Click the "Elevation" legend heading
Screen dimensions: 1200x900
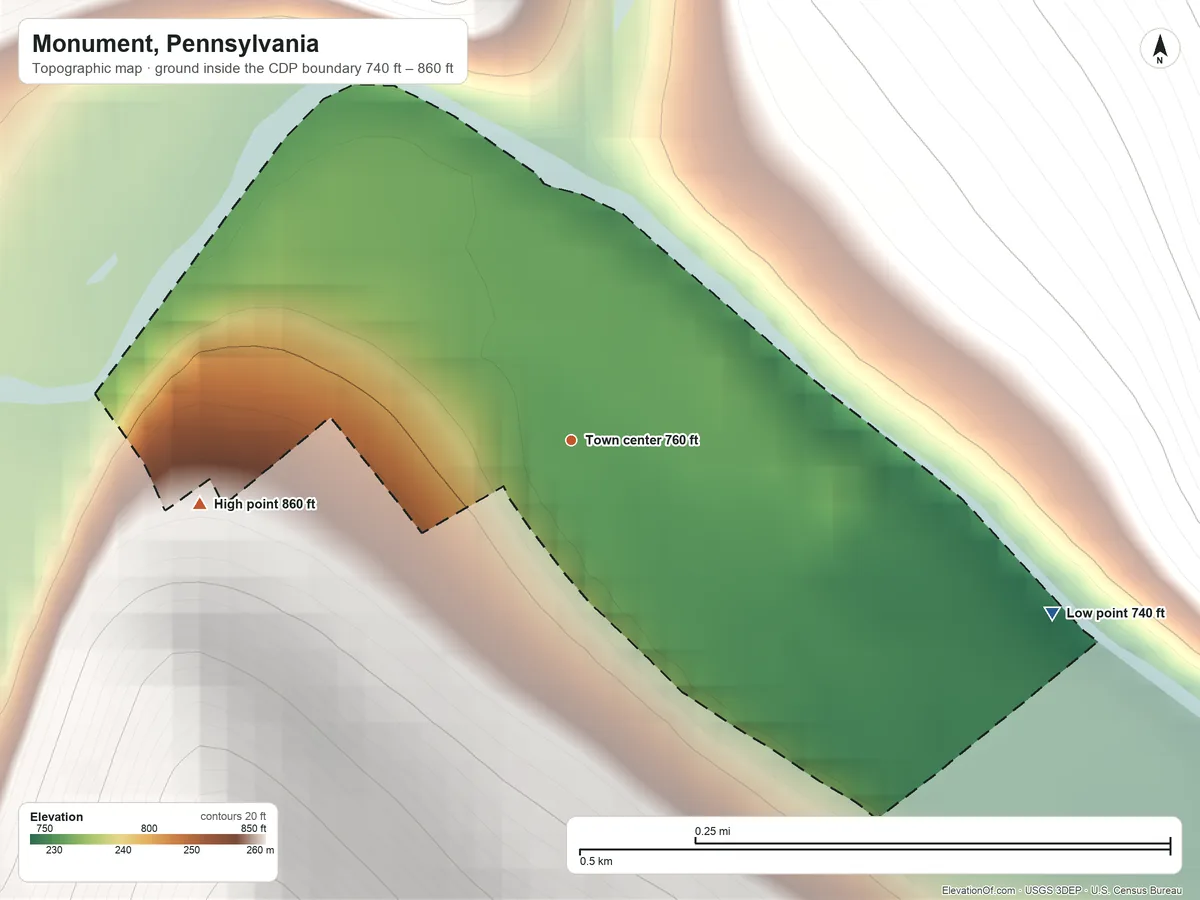57,817
